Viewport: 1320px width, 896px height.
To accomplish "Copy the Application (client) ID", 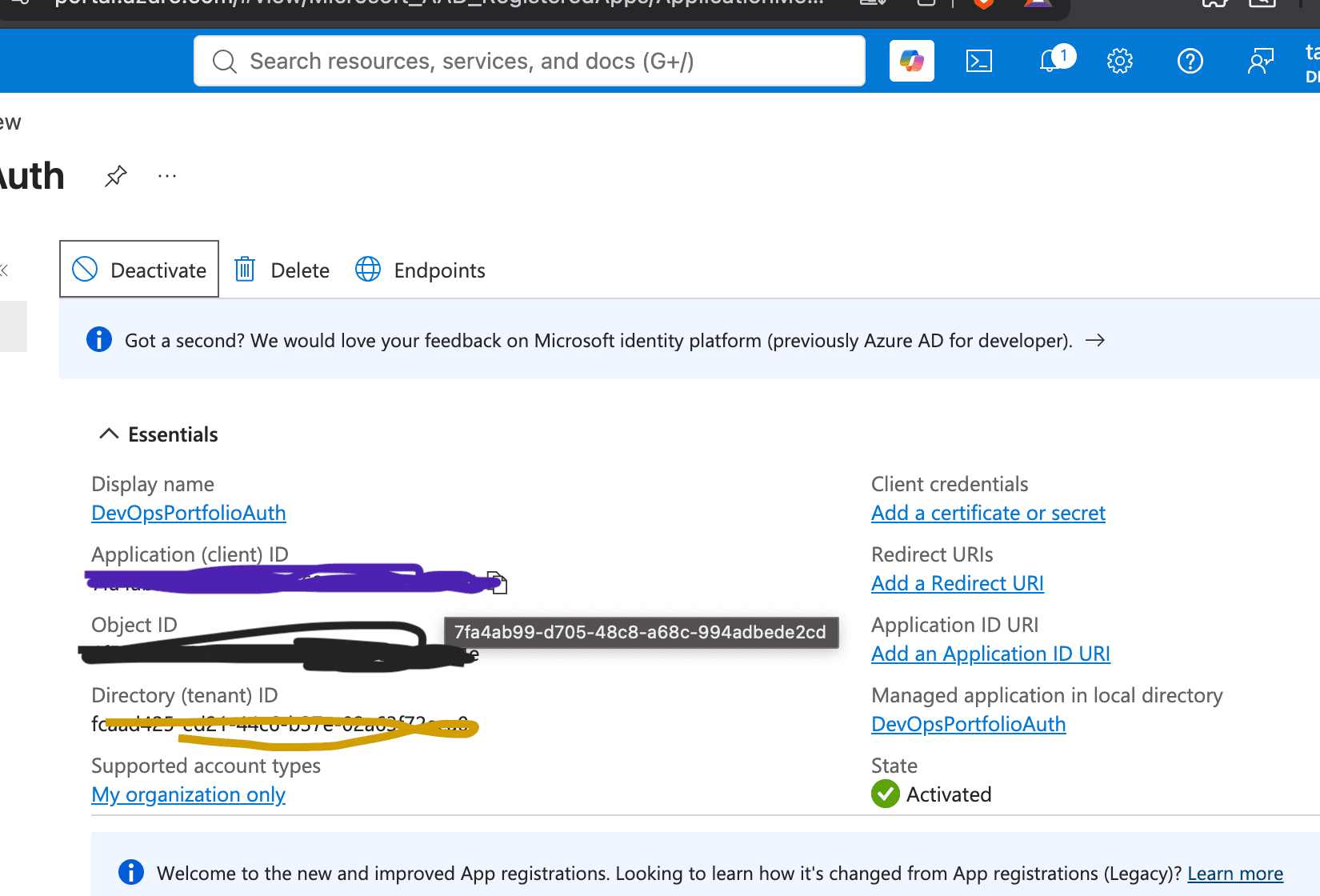I will (x=498, y=582).
